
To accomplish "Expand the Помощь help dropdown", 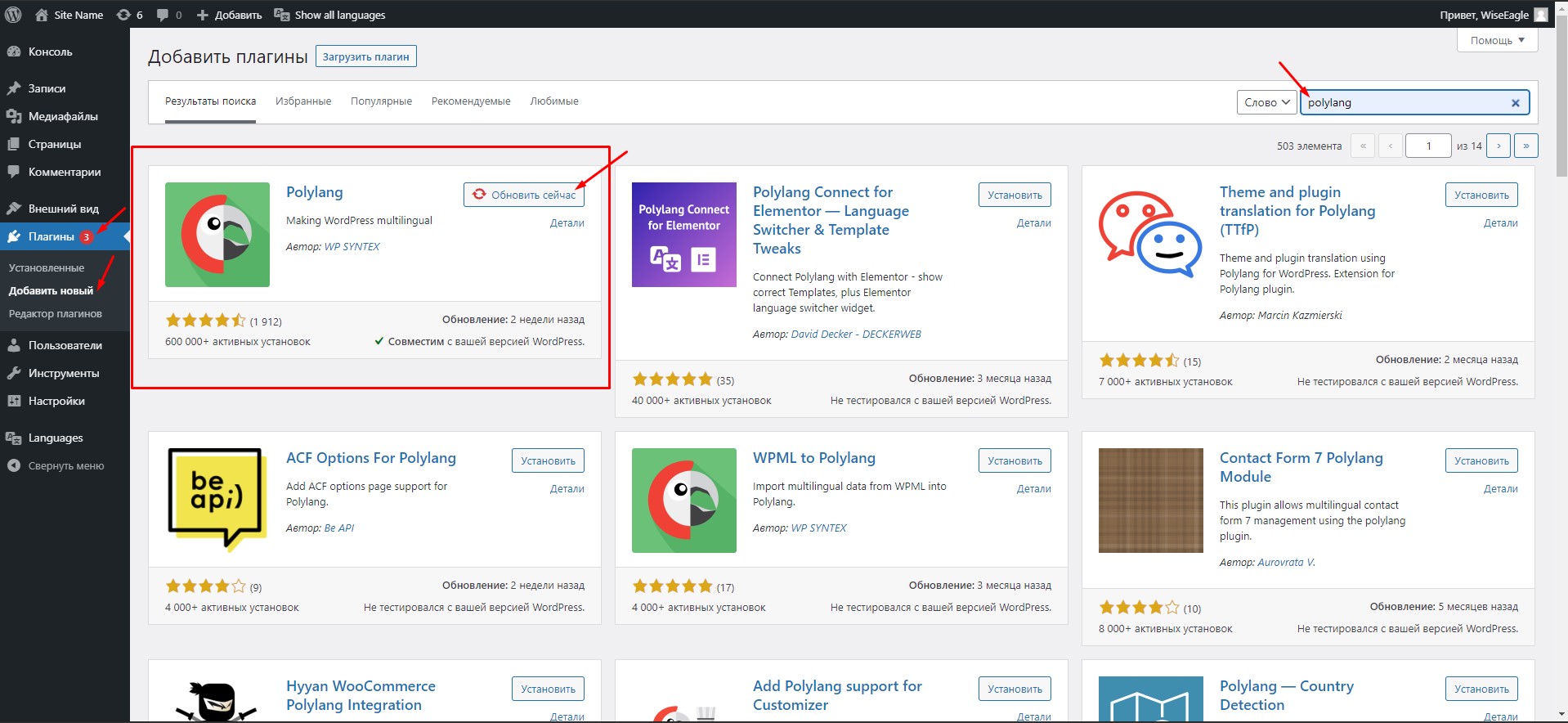I will click(x=1497, y=40).
